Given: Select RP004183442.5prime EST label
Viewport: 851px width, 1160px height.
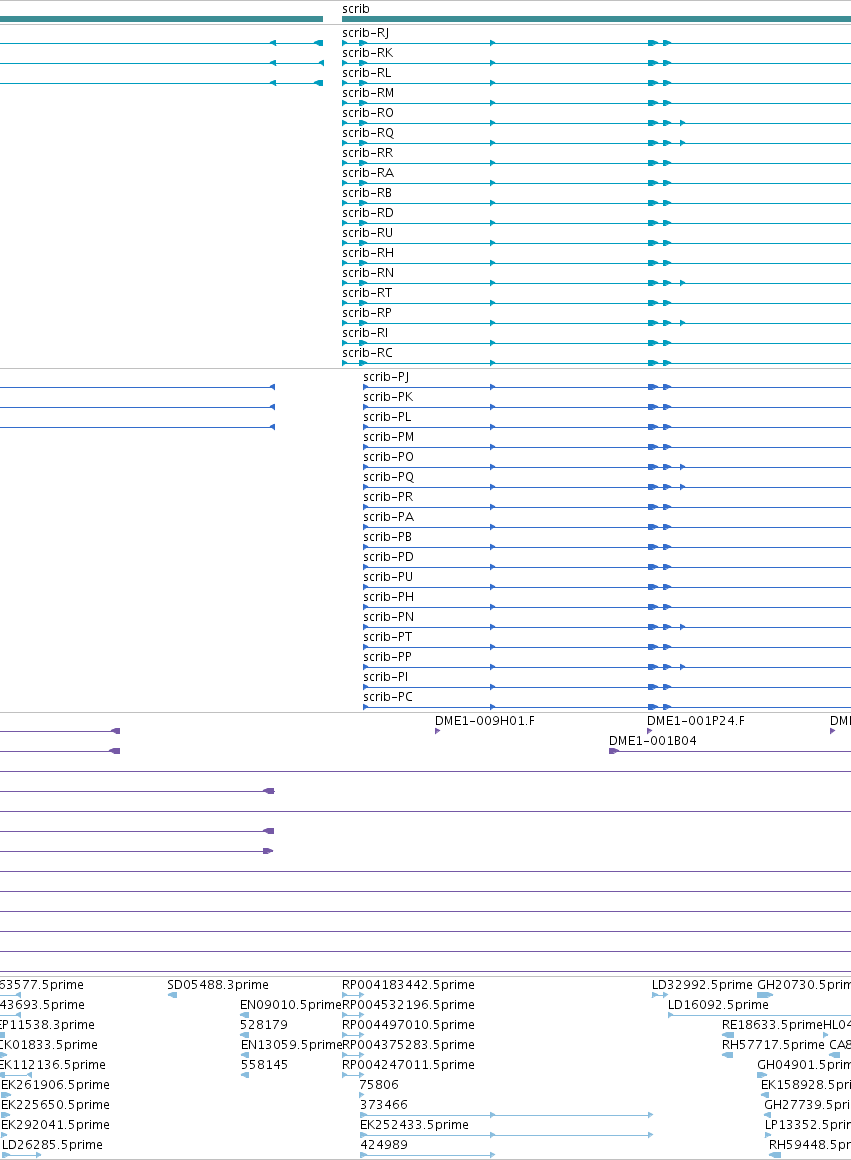Looking at the screenshot, I should click(x=408, y=985).
